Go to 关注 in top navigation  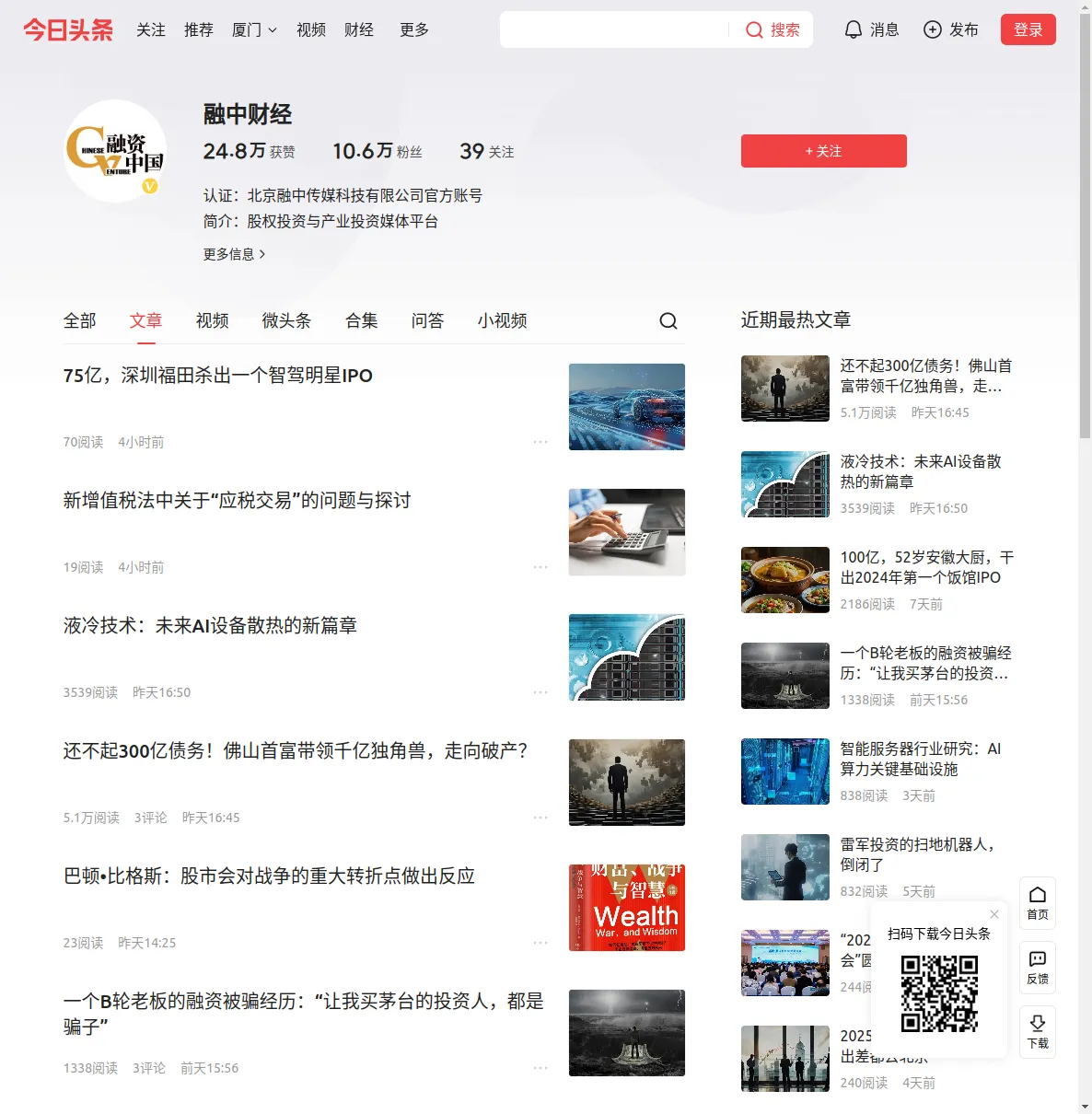pyautogui.click(x=151, y=29)
